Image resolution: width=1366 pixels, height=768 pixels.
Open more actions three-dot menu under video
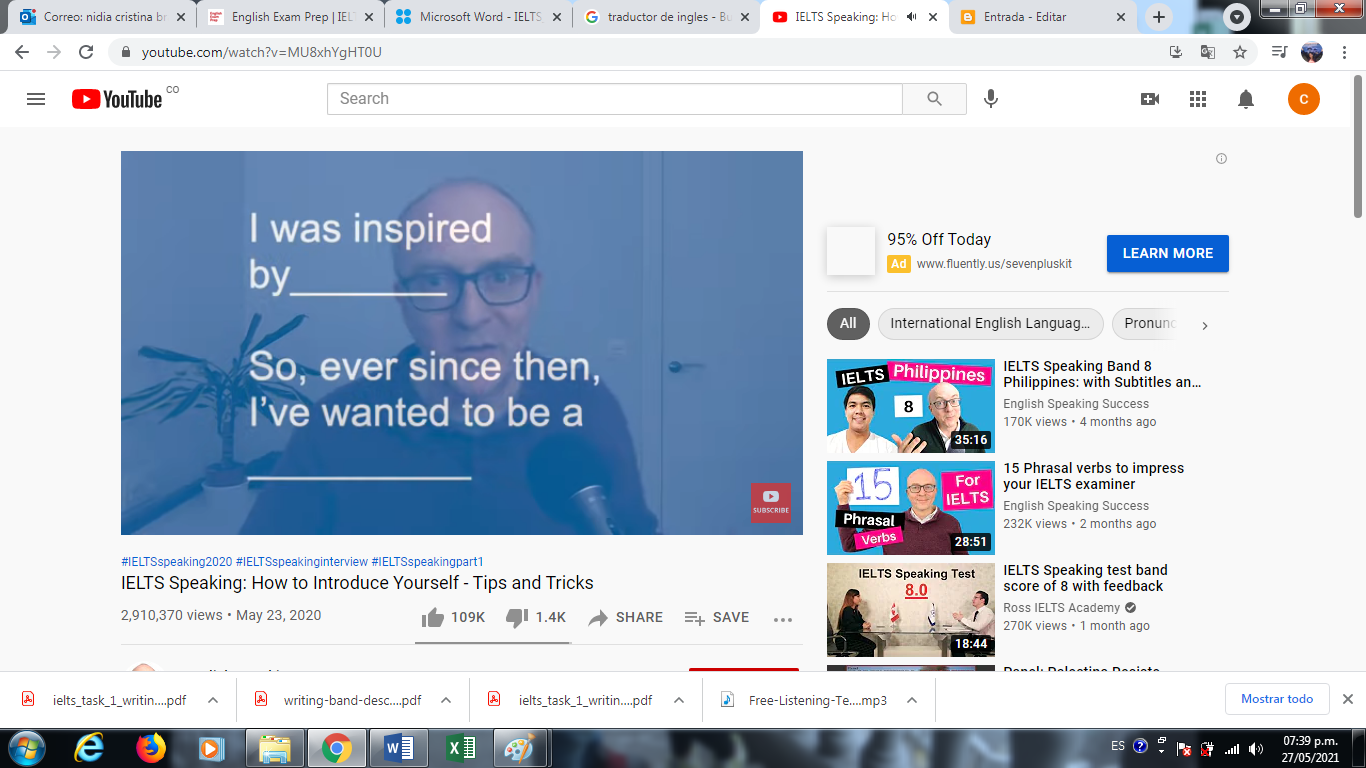783,619
